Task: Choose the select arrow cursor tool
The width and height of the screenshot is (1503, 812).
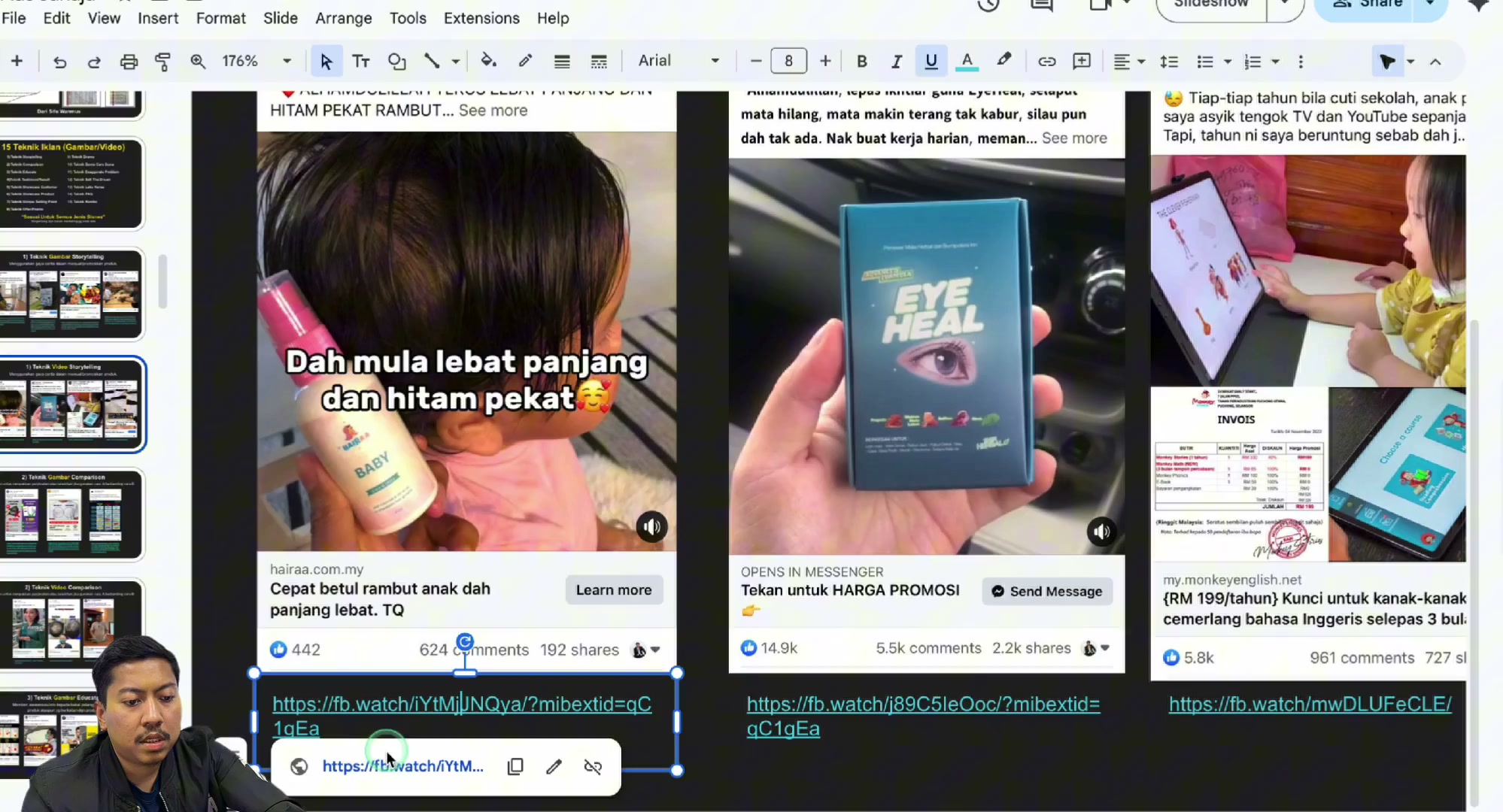Action: point(326,61)
